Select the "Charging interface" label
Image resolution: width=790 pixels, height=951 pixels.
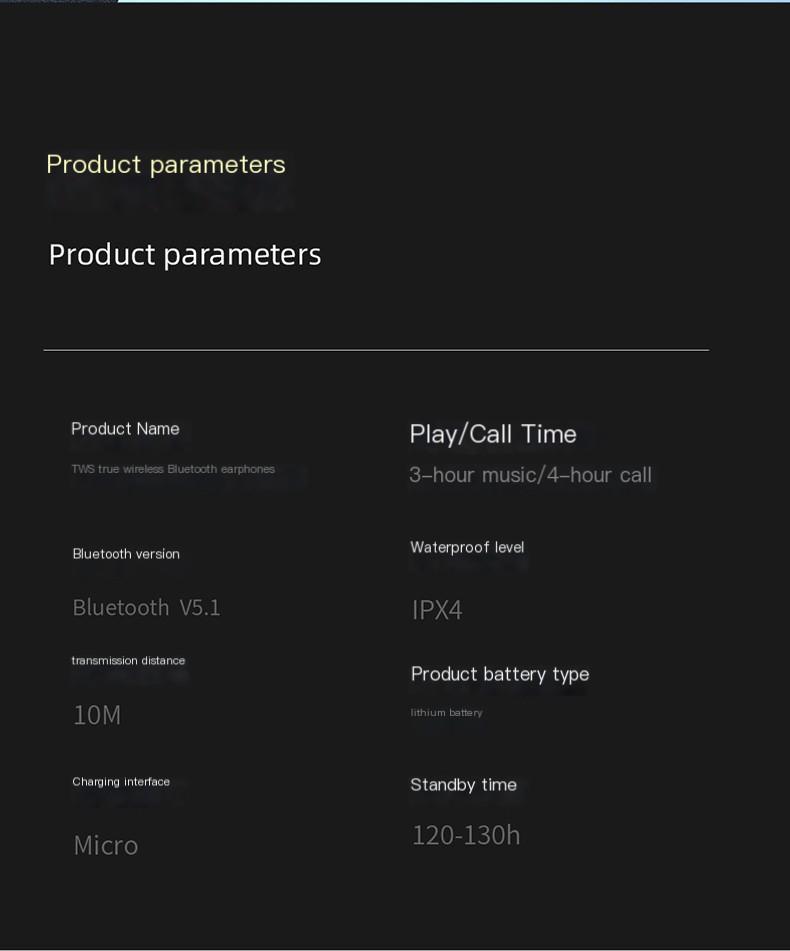click(121, 782)
